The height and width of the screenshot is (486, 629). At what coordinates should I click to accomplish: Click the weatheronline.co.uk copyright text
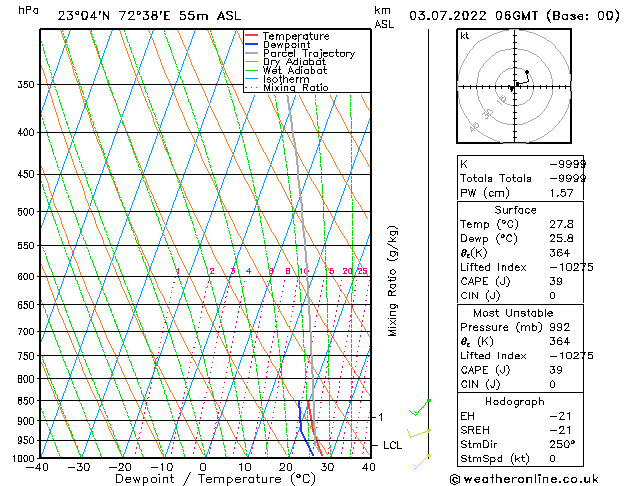524,479
